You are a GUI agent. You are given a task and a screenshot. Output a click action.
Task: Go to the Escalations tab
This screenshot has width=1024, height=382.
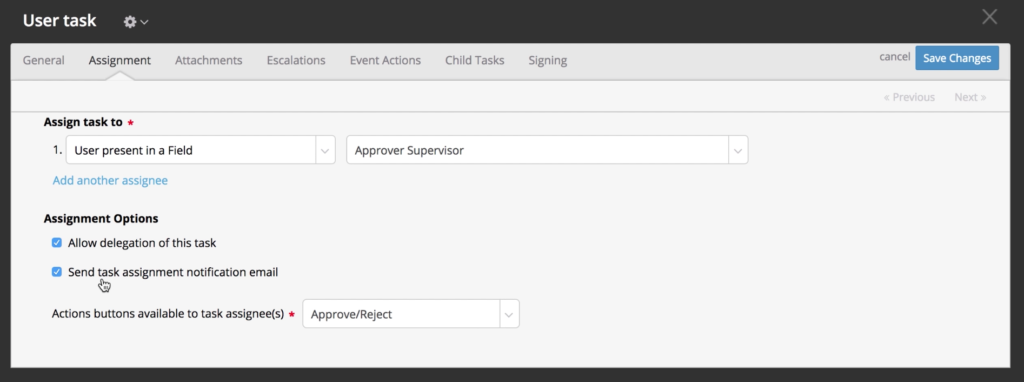coord(296,60)
